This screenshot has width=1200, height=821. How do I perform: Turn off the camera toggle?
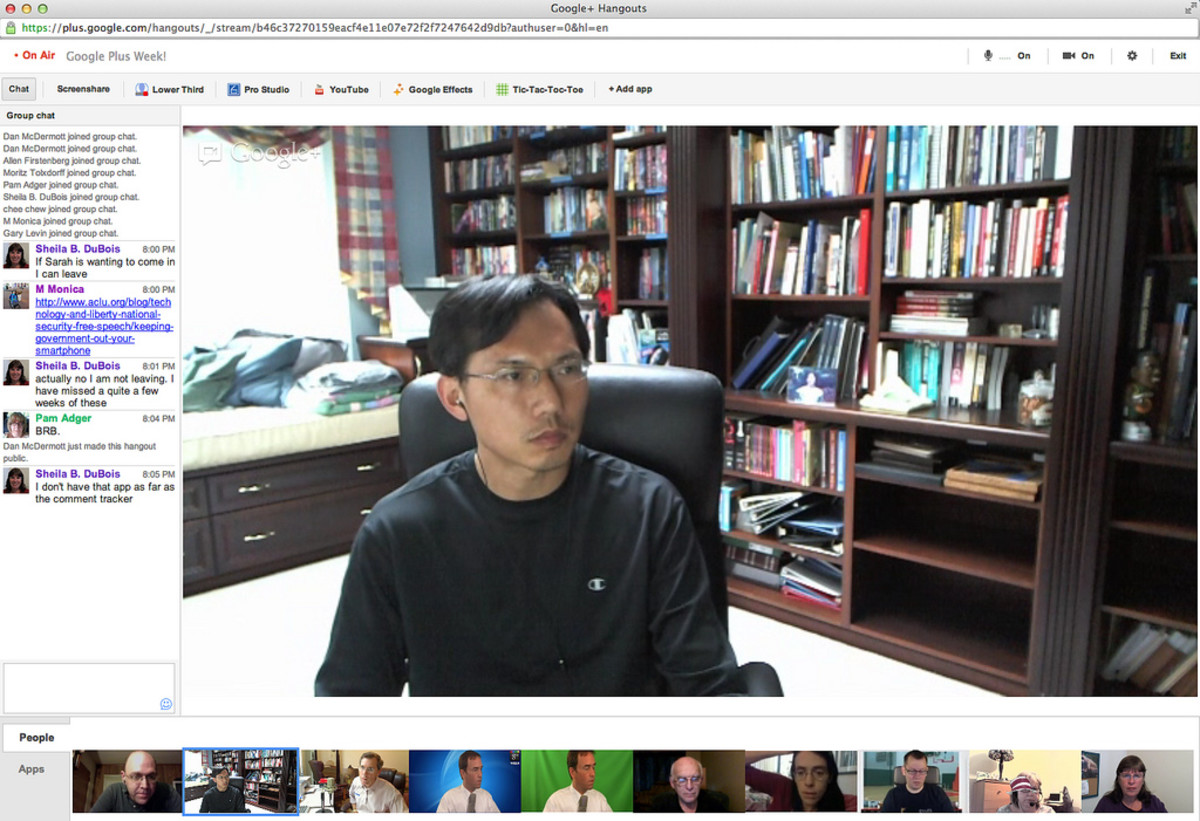pyautogui.click(x=1078, y=56)
